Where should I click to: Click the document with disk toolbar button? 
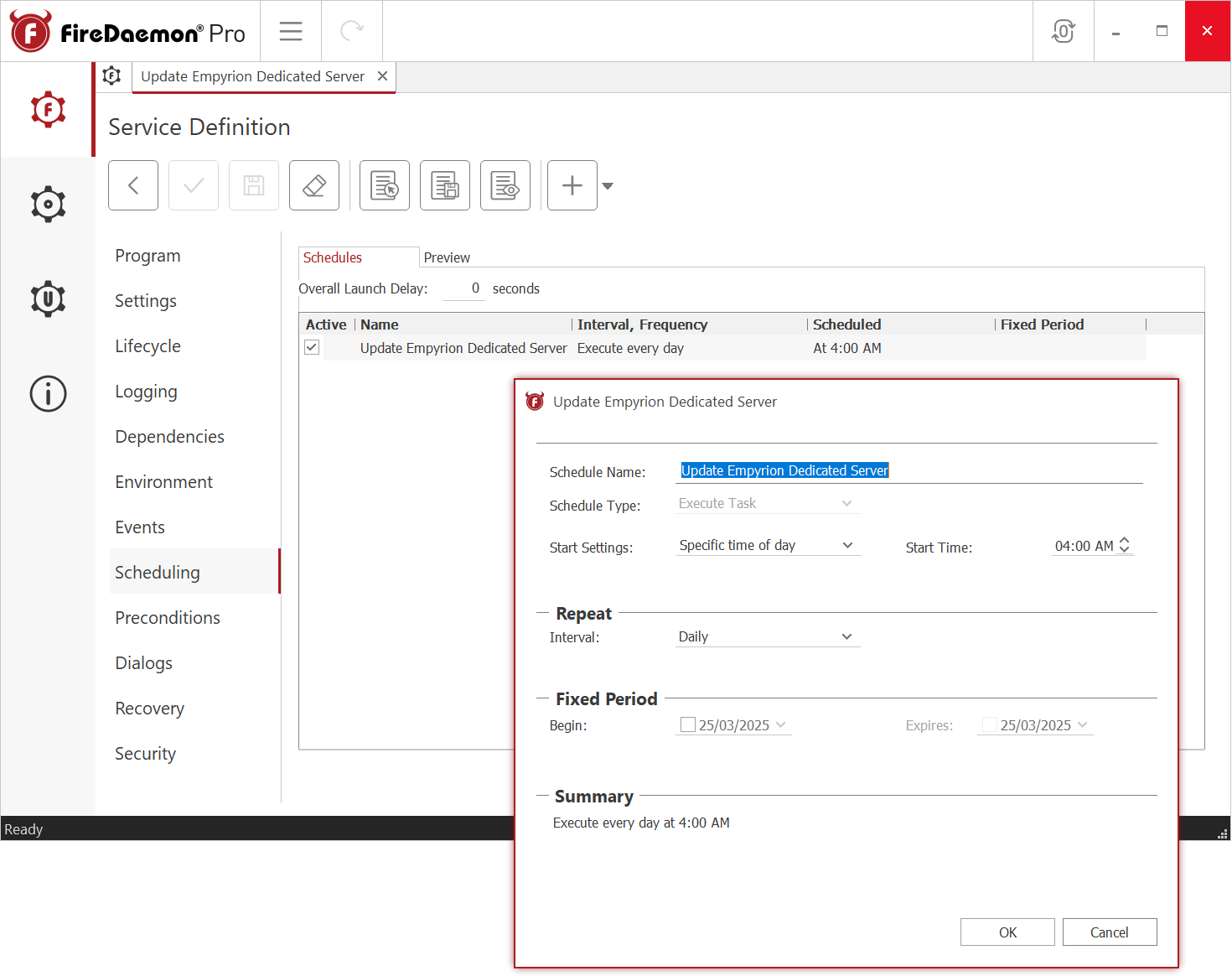[445, 185]
